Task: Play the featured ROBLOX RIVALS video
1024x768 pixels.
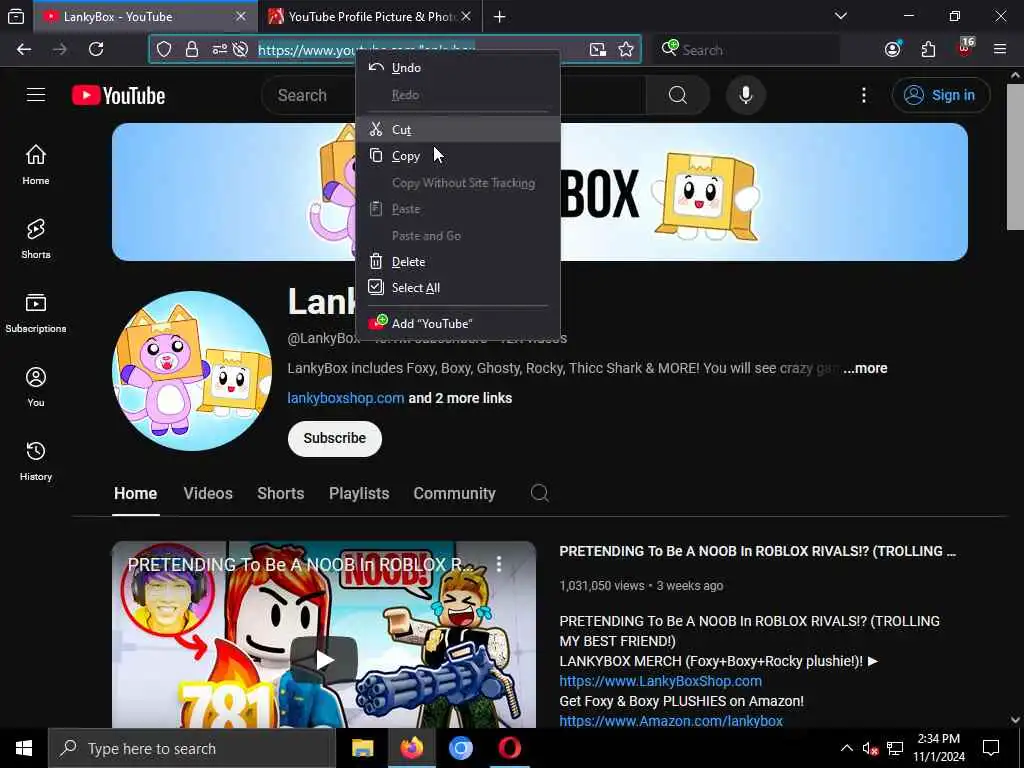Action: click(x=324, y=660)
